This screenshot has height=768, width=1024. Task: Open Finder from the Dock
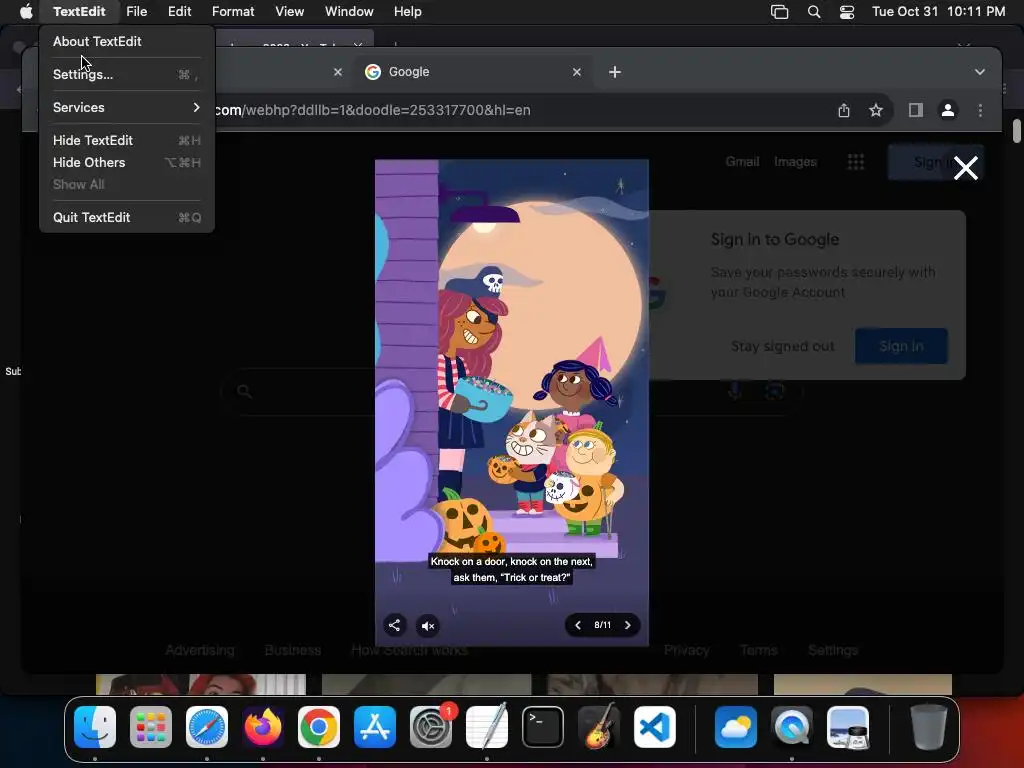click(95, 727)
